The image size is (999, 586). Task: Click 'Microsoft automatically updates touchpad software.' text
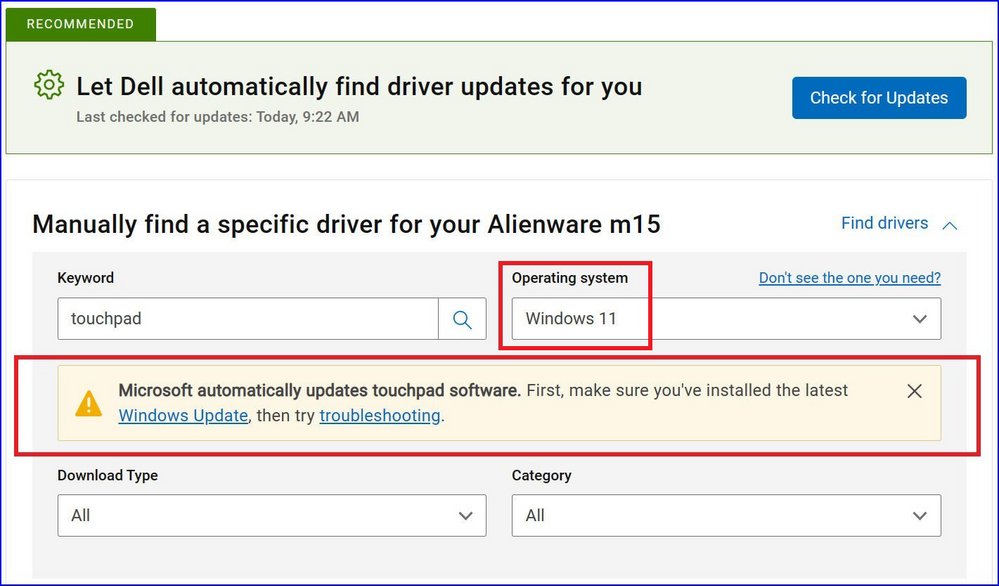pyautogui.click(x=320, y=390)
